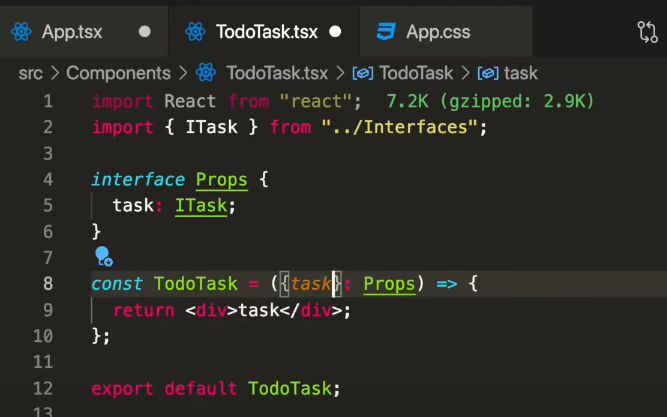
Task: Switch to the App.tsx tab
Action: click(x=83, y=31)
